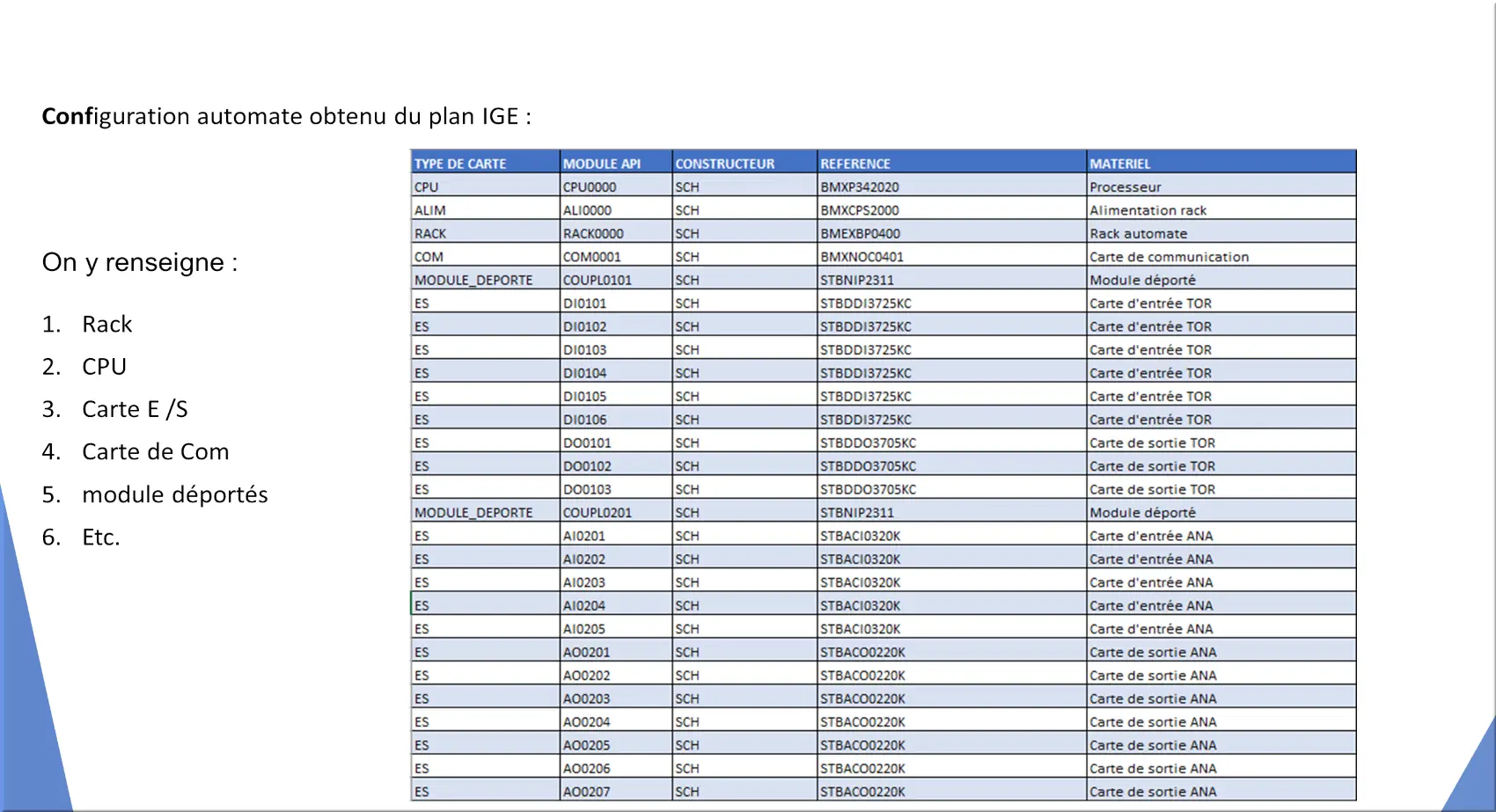Image resolution: width=1496 pixels, height=812 pixels.
Task: Click list item 'Etc.'
Action: coord(100,538)
